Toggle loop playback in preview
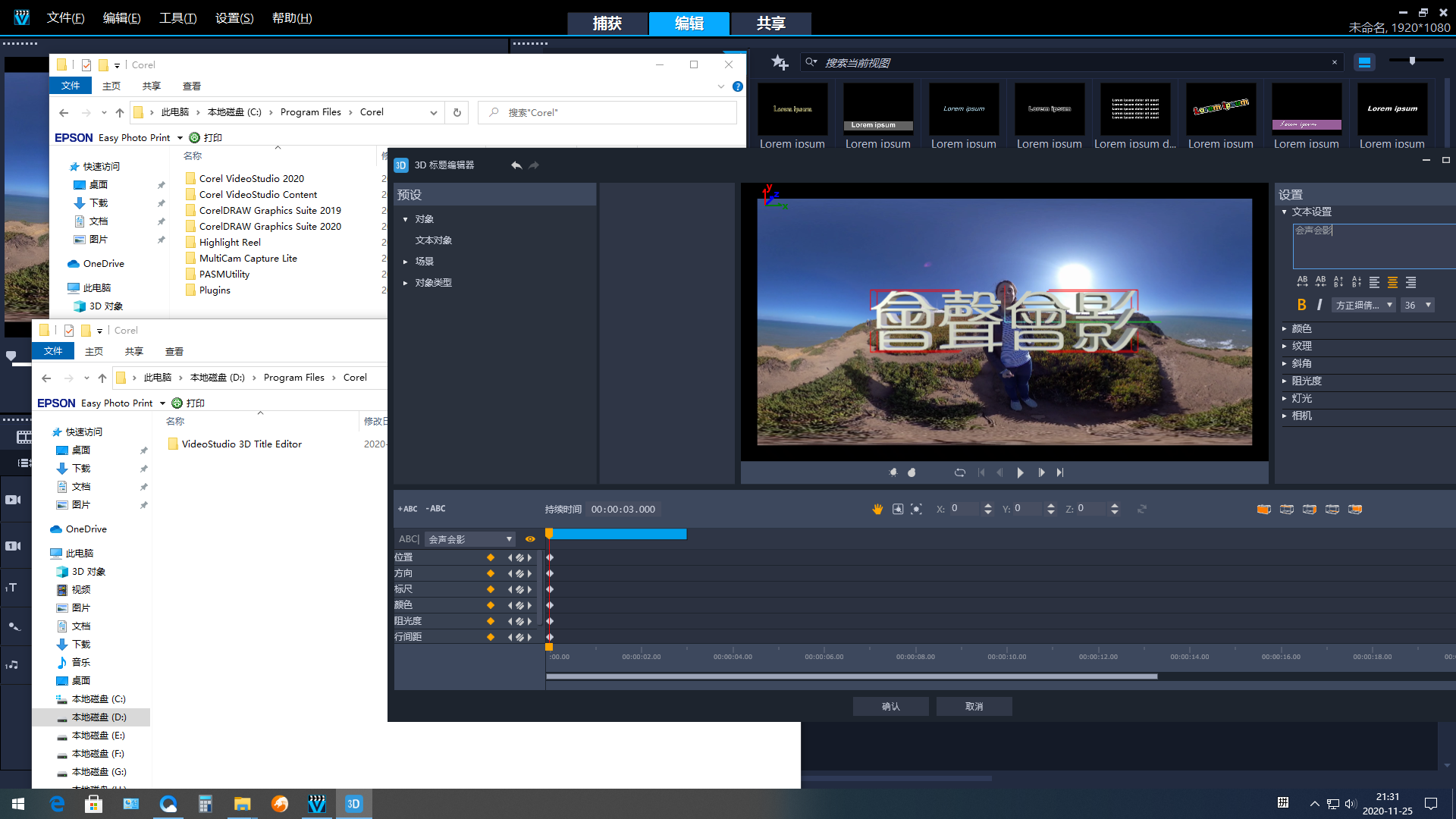Screen dimensions: 1456x819 960,472
